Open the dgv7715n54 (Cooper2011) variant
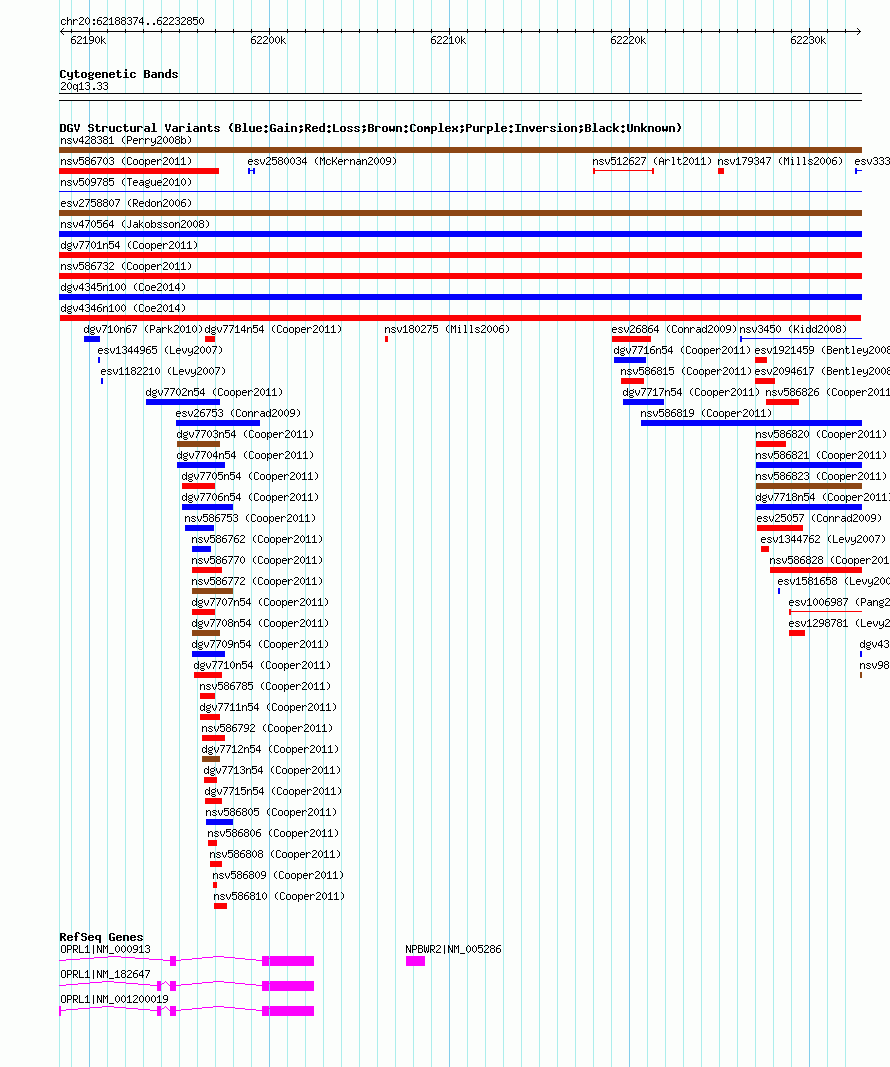 click(273, 792)
